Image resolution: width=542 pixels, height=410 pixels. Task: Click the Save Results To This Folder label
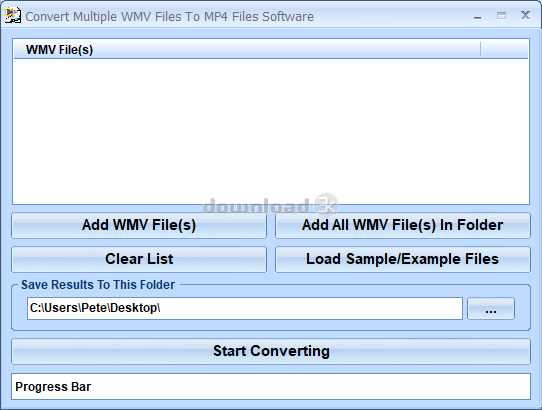(x=98, y=285)
